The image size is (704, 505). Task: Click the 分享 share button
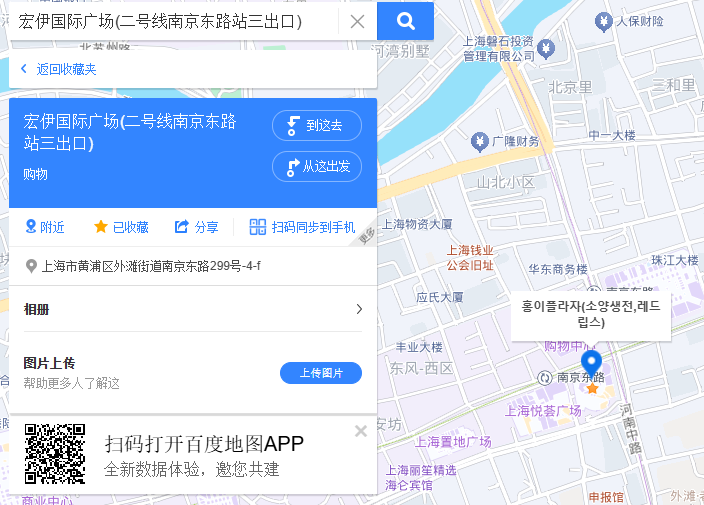197,227
